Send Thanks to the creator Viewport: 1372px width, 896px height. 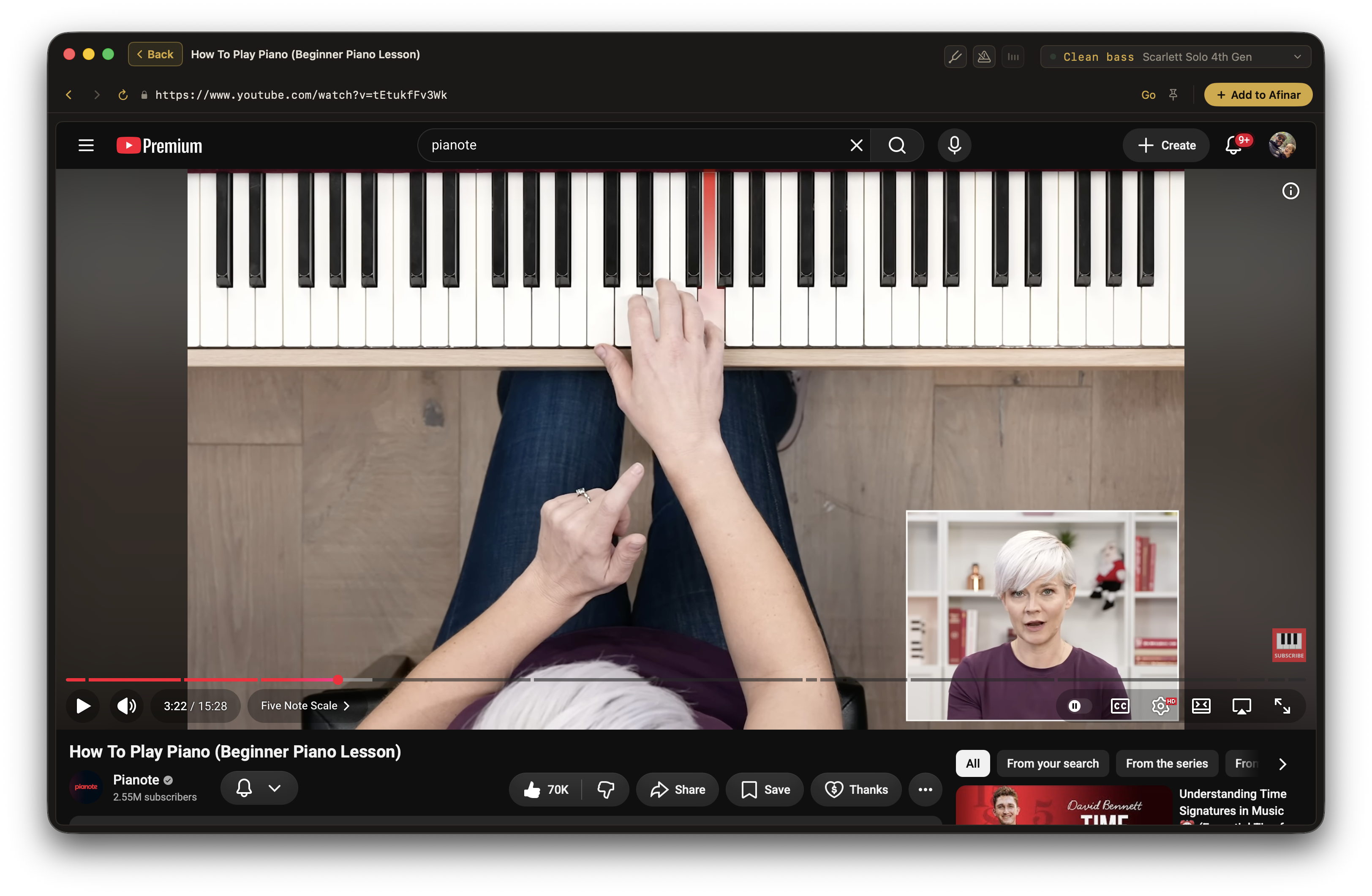[856, 790]
